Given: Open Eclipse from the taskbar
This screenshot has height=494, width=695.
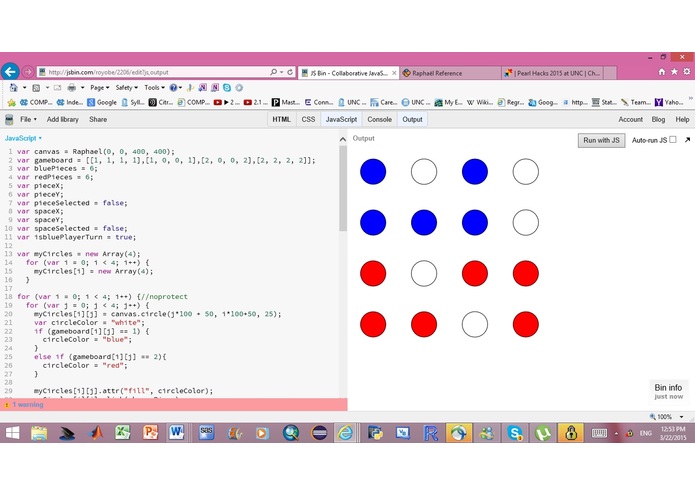Looking at the screenshot, I should point(319,433).
